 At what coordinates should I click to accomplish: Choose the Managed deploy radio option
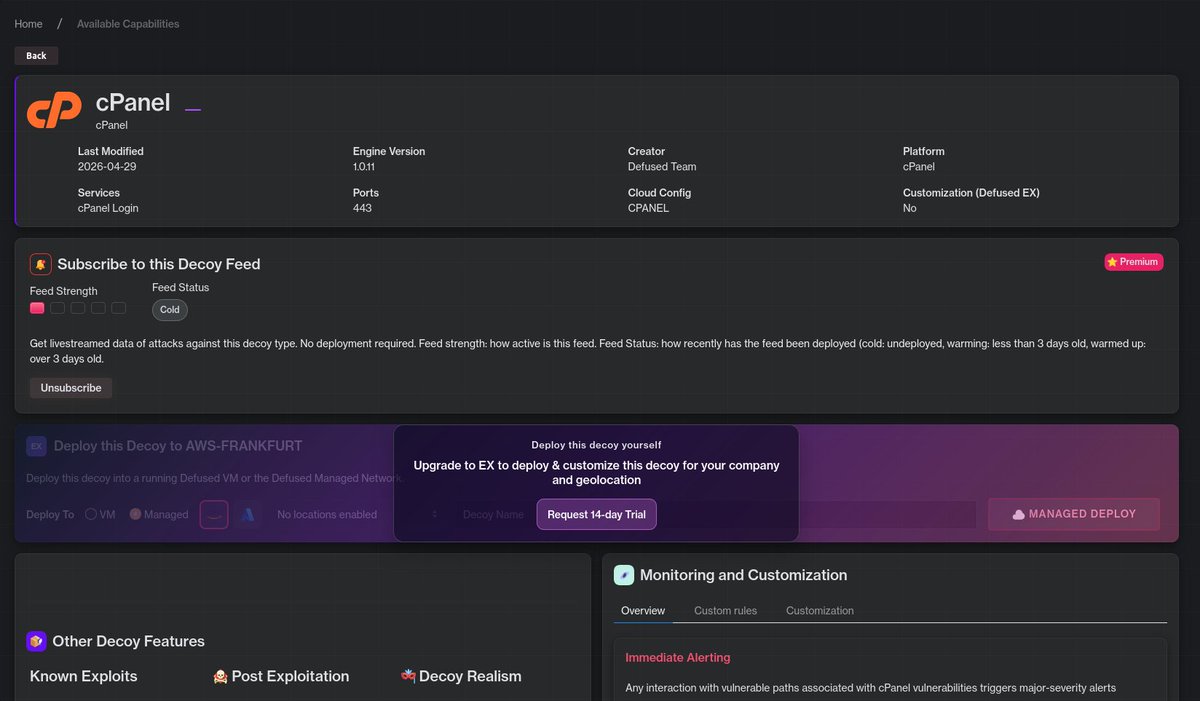point(135,514)
